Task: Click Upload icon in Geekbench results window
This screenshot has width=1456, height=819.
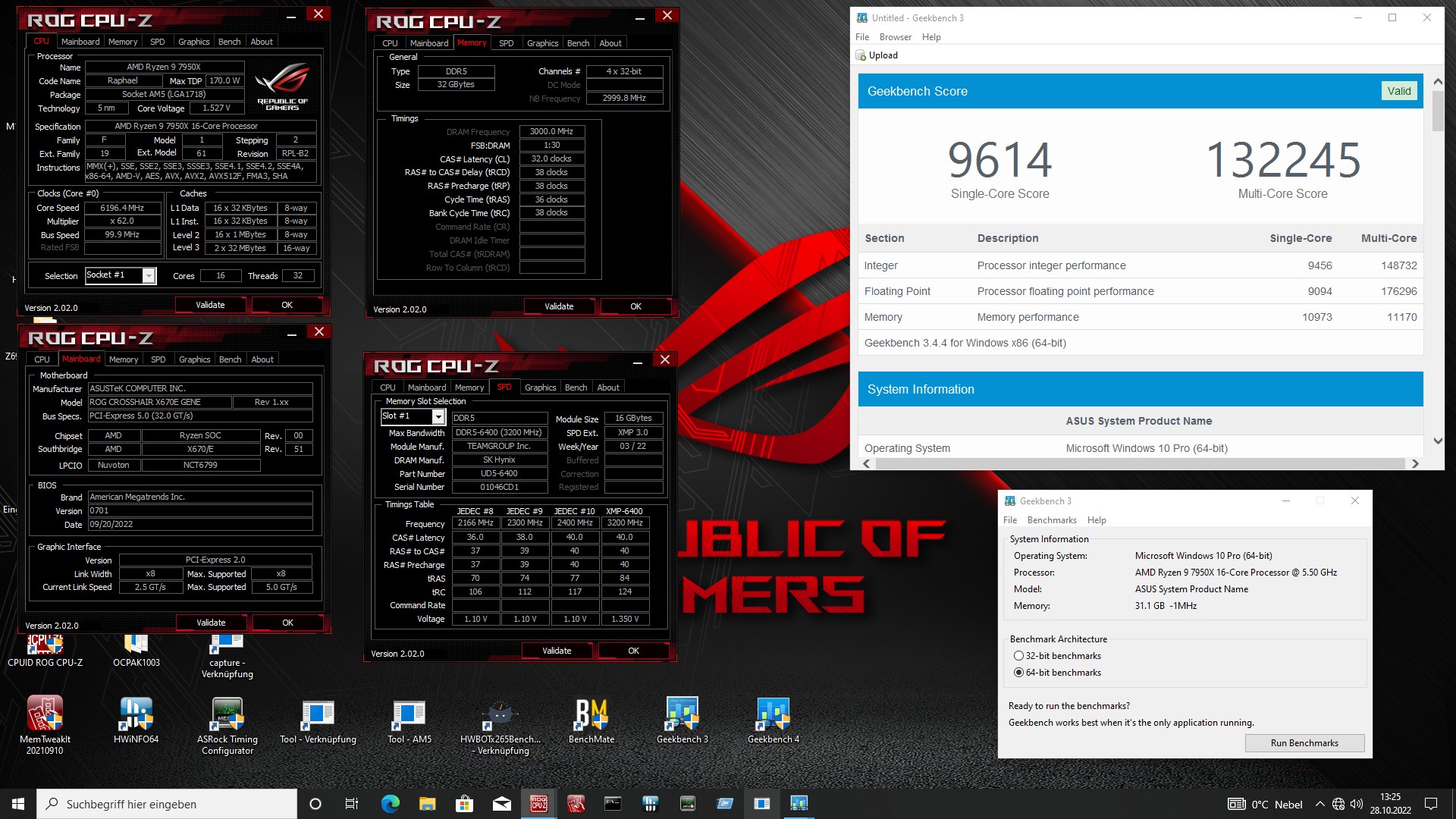Action: coord(861,55)
